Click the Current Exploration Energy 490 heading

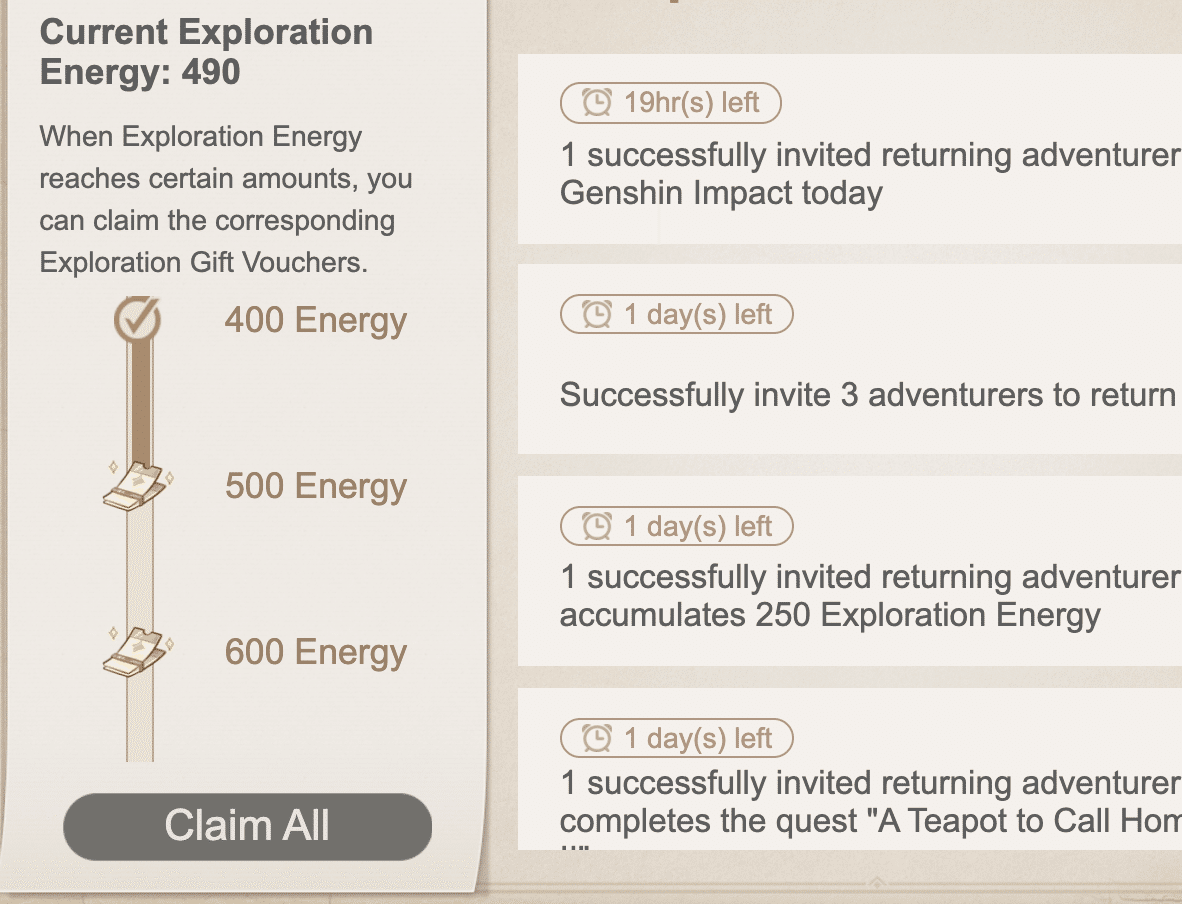click(205, 48)
